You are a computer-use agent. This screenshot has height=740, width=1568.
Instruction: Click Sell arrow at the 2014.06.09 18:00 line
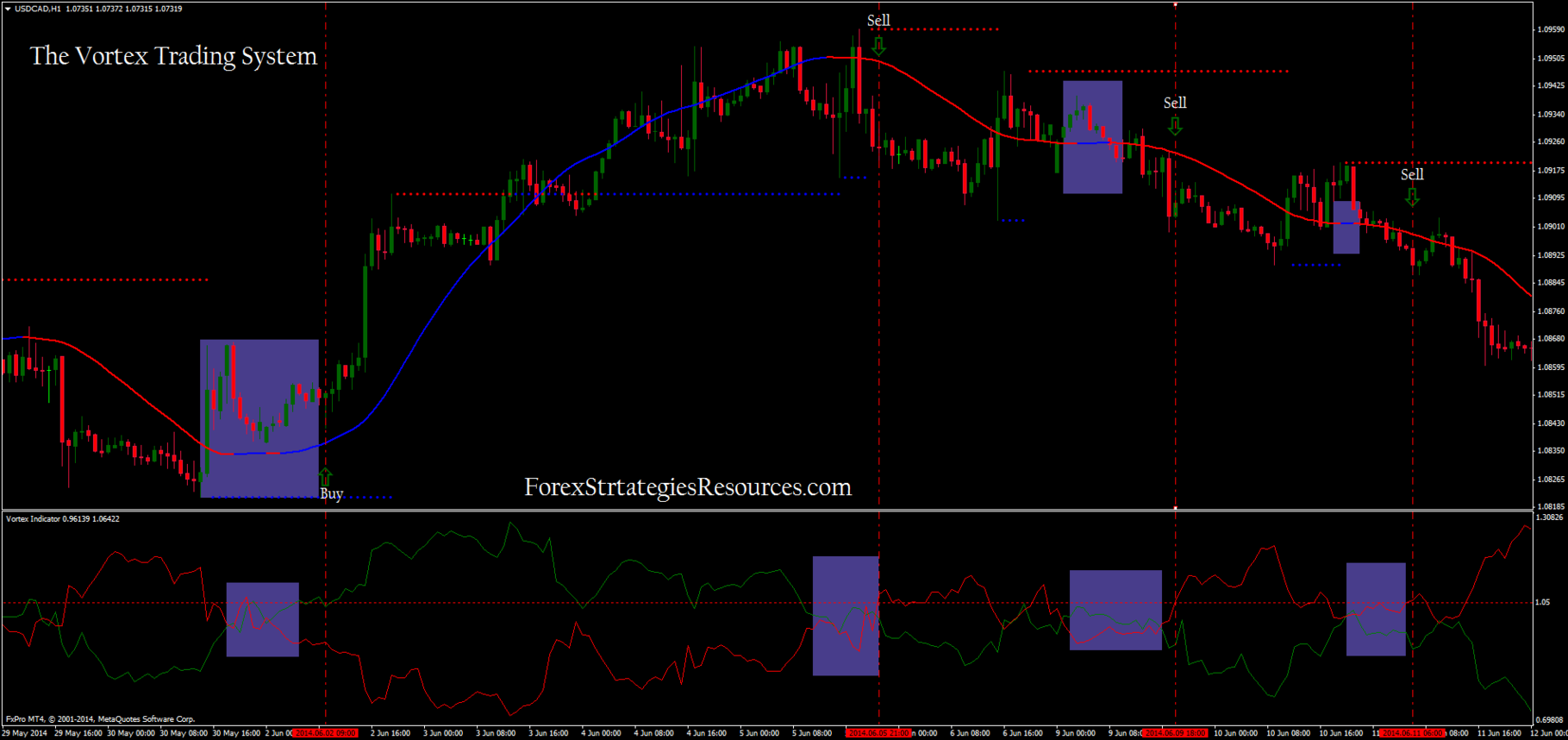pyautogui.click(x=1175, y=126)
